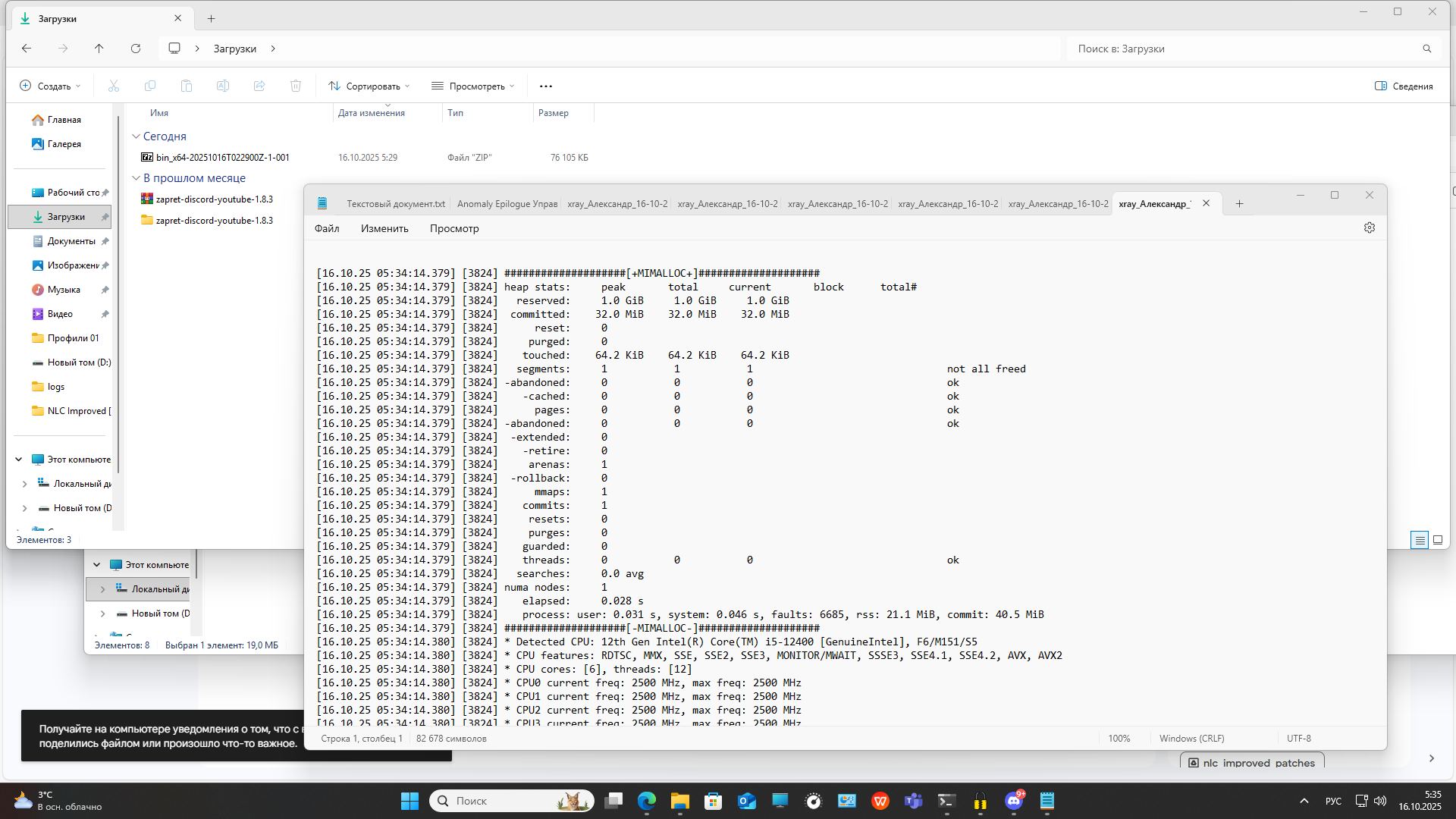
Task: Click the Refresh icon next to address bar
Action: point(136,49)
